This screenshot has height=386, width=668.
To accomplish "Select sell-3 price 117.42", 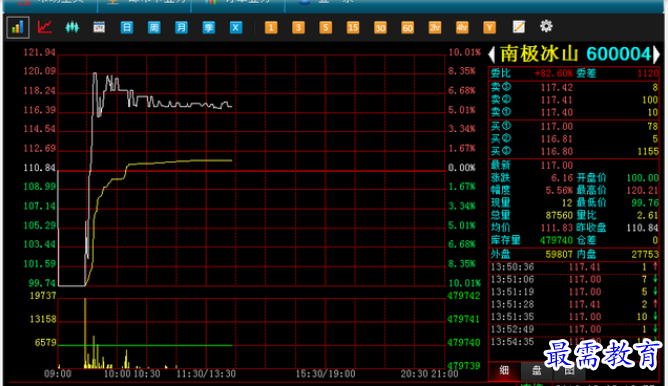I will point(557,88).
